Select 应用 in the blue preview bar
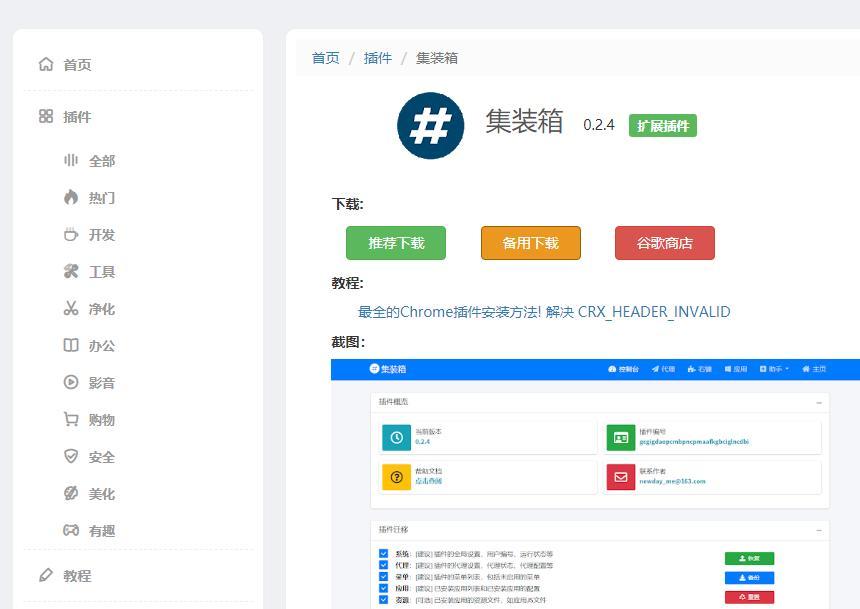Image resolution: width=860 pixels, height=609 pixels. (x=736, y=369)
